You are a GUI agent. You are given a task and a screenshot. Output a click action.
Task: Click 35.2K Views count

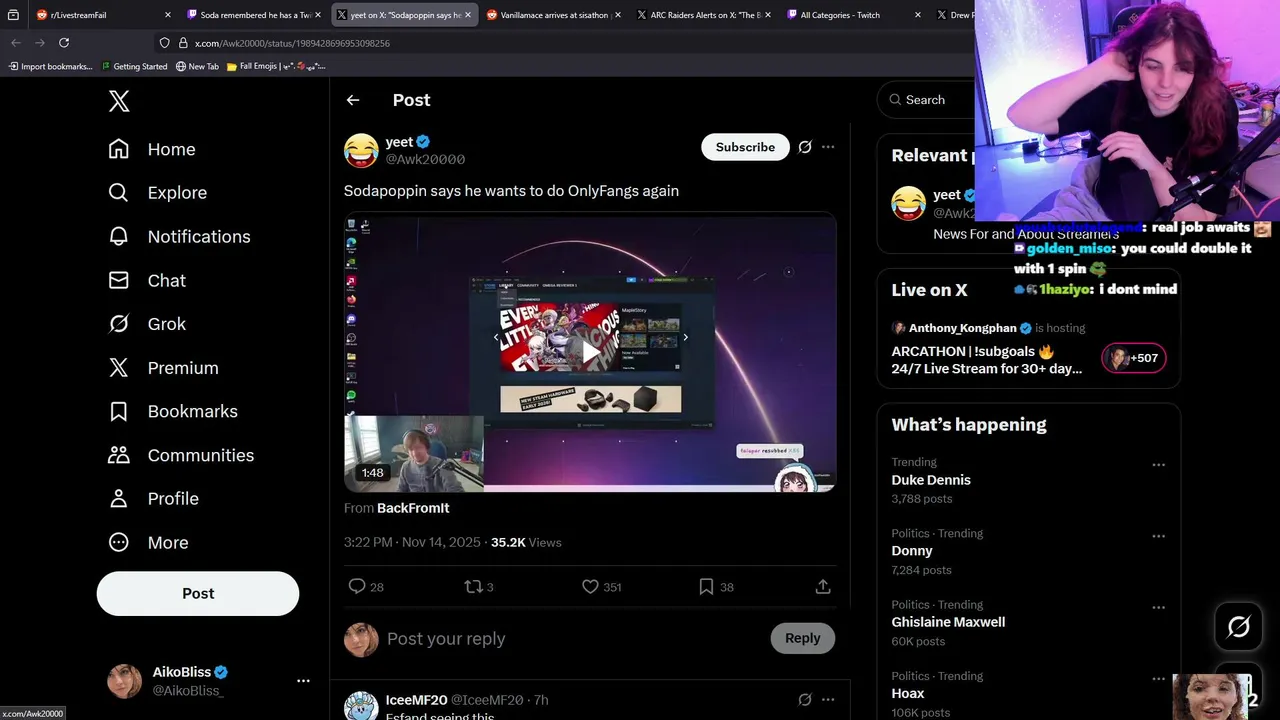point(526,542)
